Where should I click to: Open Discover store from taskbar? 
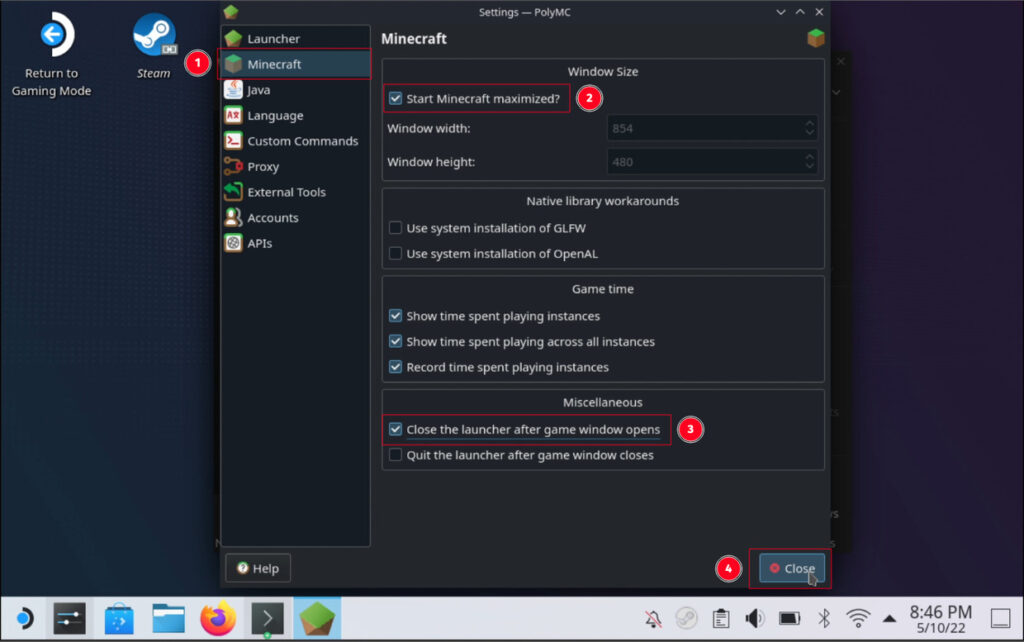click(x=119, y=618)
